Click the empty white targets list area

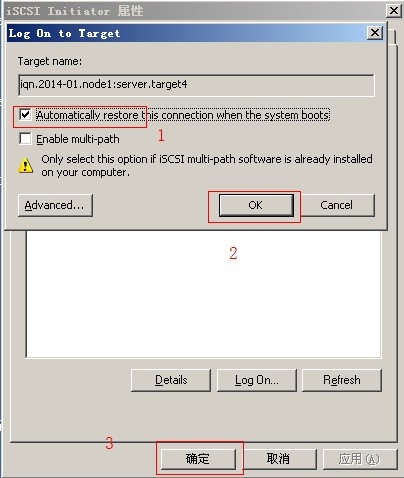point(203,294)
